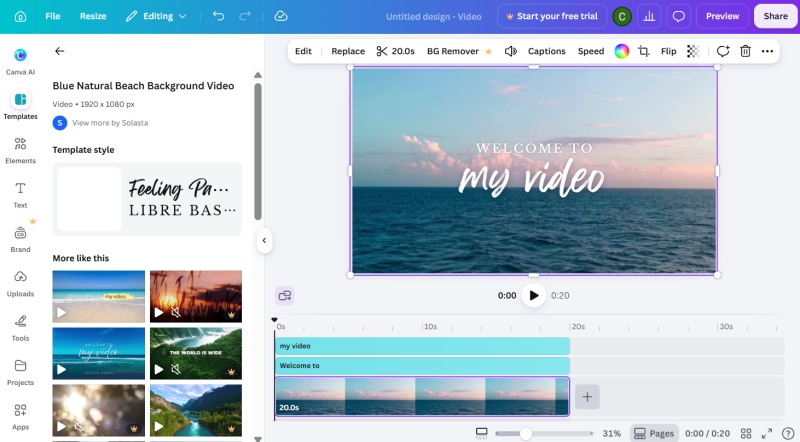
Task: Click the Share button
Action: coord(776,16)
